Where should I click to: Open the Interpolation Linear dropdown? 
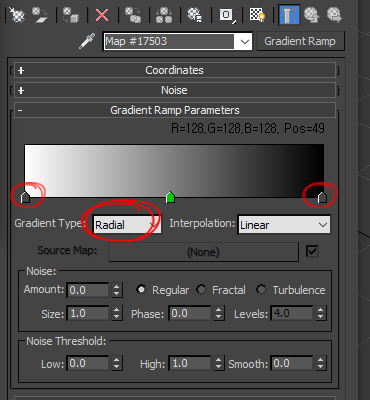(284, 225)
